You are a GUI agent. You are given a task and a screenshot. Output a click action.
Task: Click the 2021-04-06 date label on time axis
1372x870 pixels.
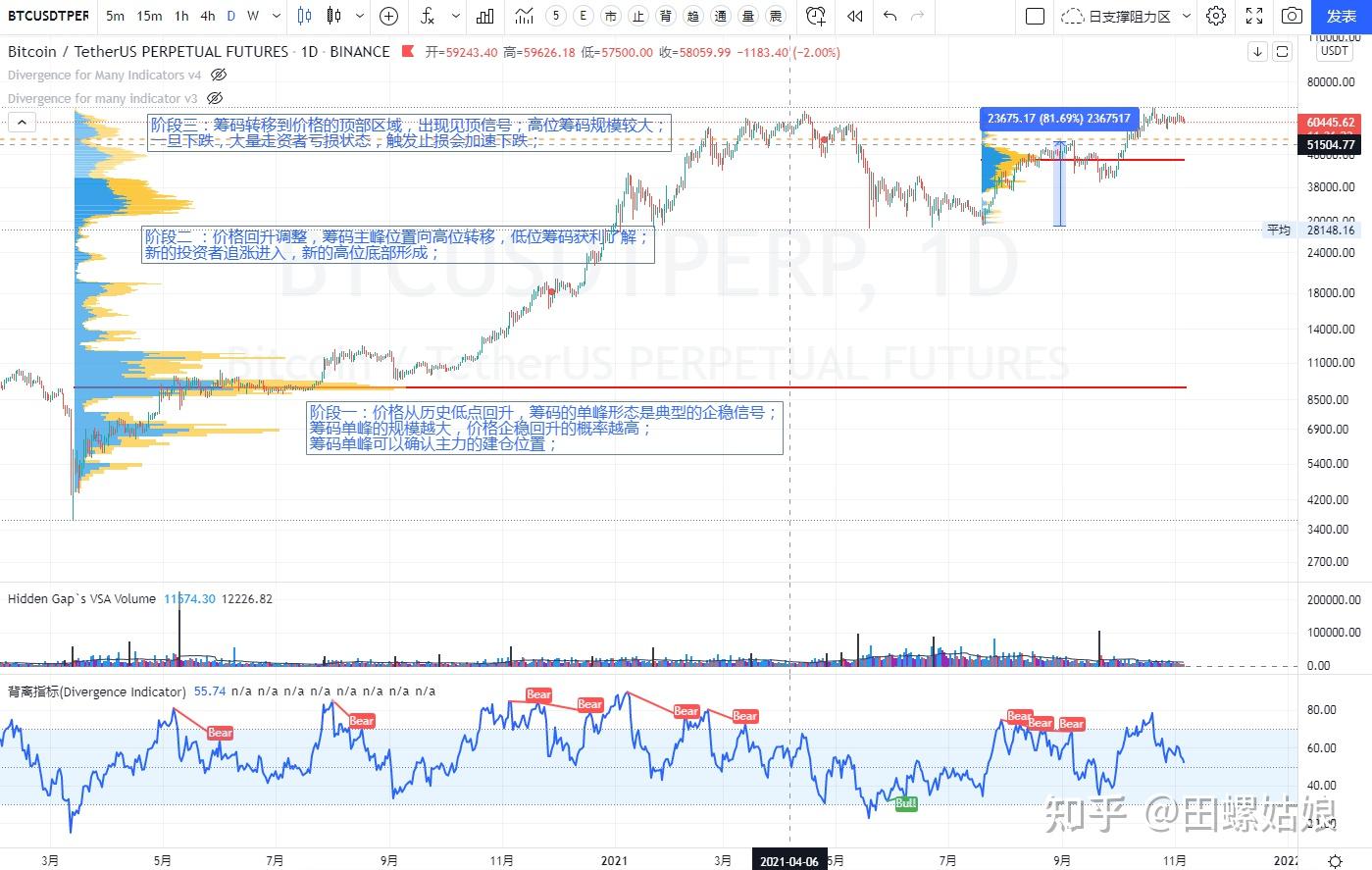click(x=789, y=861)
